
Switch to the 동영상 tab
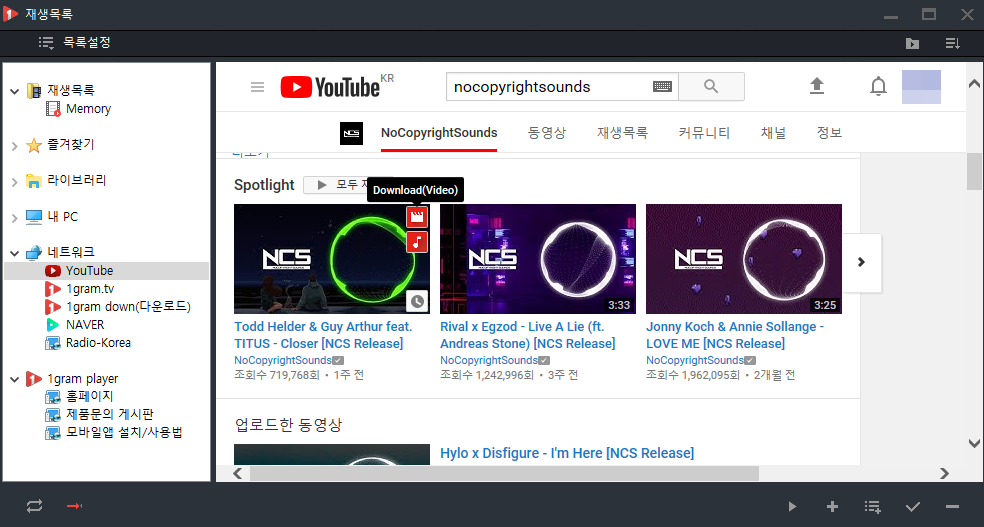click(x=547, y=133)
